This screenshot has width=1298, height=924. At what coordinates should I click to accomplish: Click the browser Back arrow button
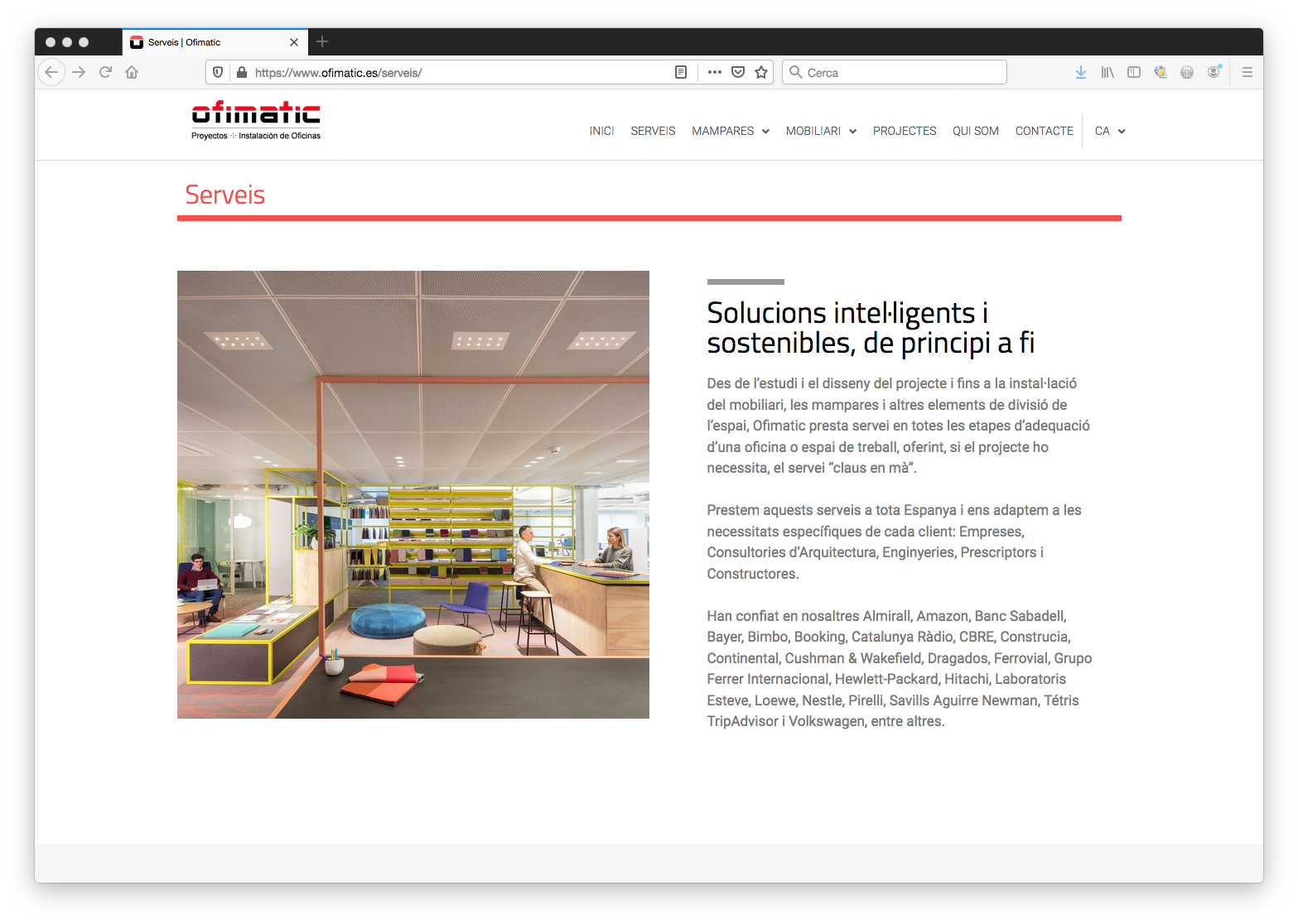coord(51,72)
